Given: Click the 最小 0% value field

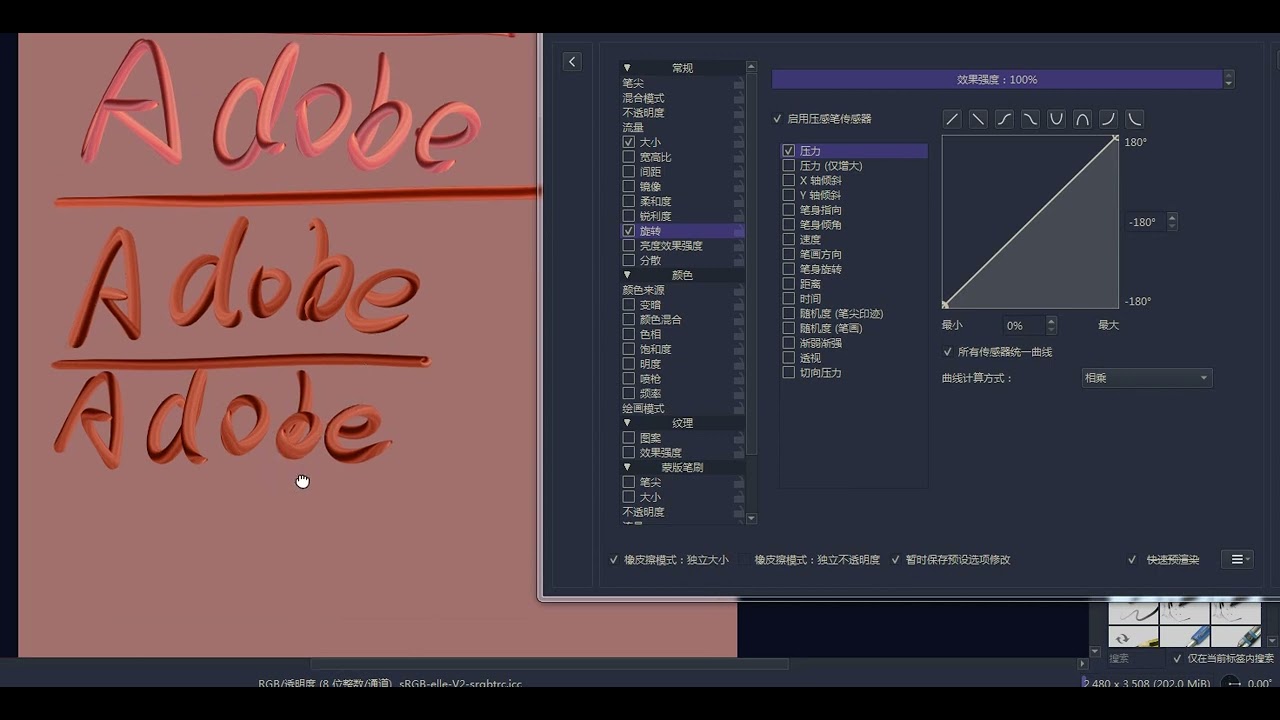Looking at the screenshot, I should (1024, 326).
